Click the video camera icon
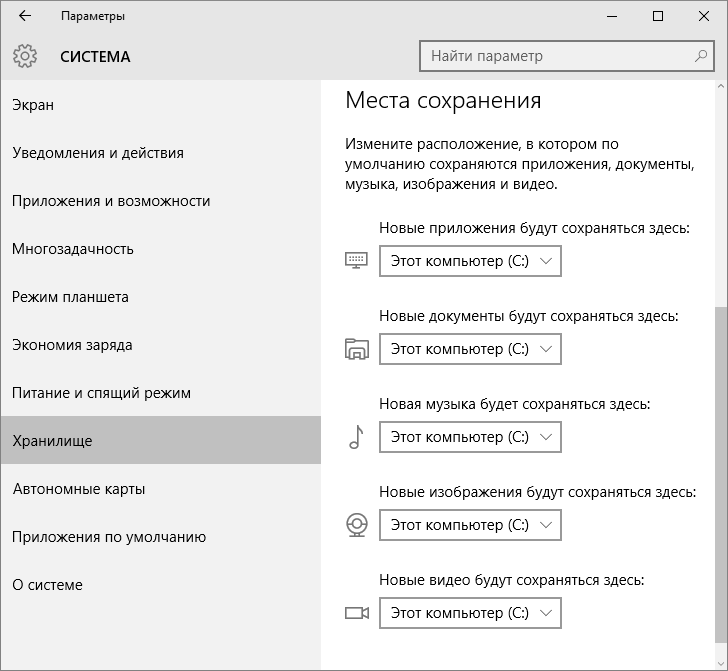This screenshot has height=671, width=728. point(356,613)
